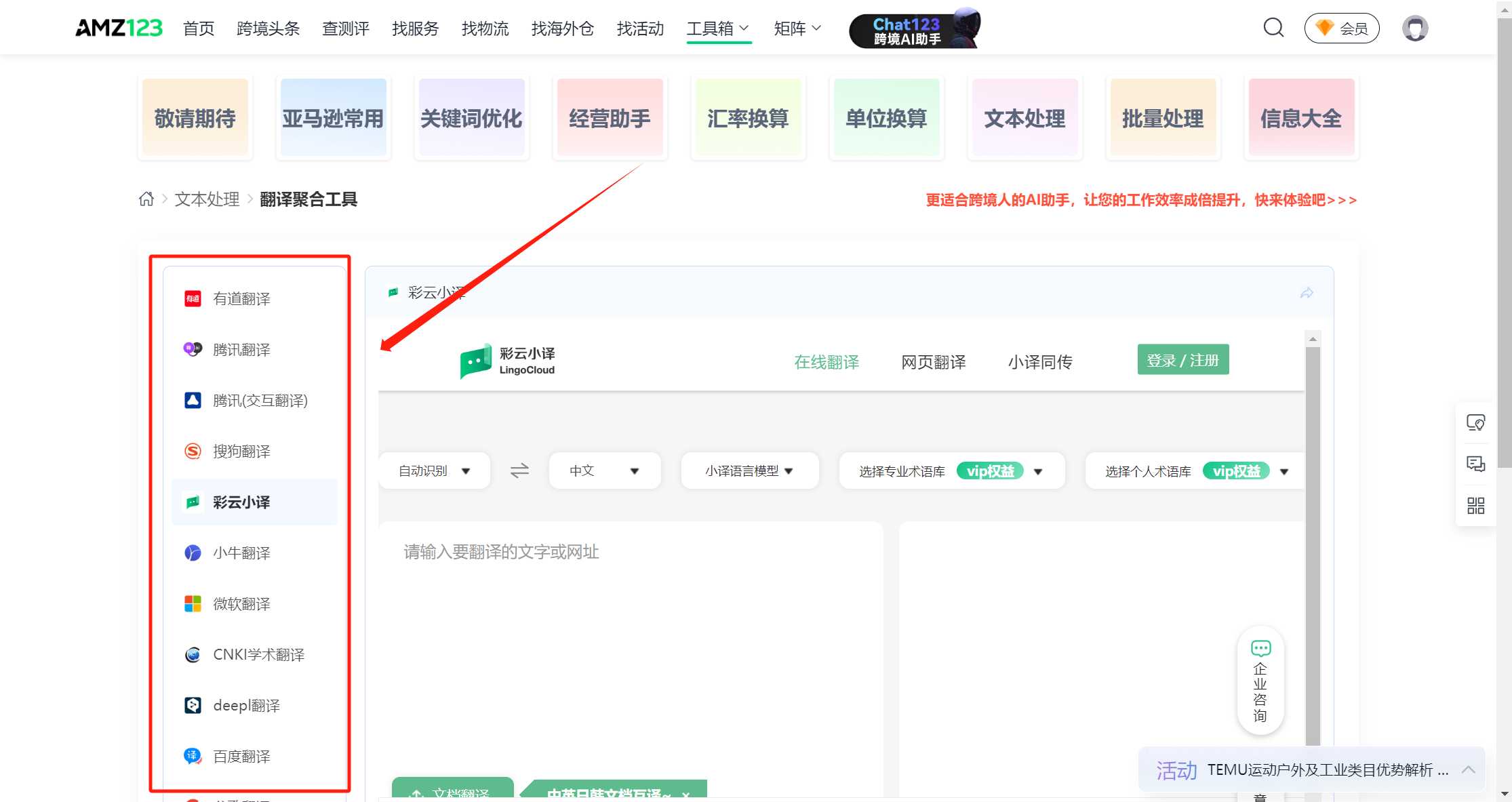Expand the 矩阵 dropdown menu
1512x802 pixels.
797,28
